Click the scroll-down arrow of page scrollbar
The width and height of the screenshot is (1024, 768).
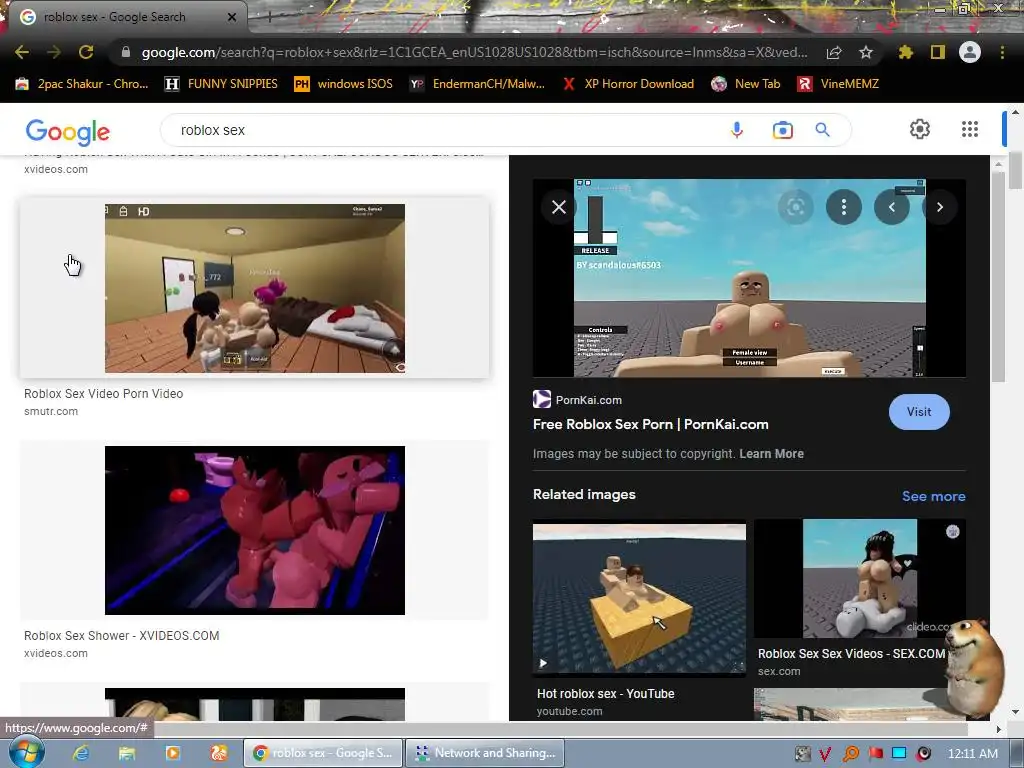pyautogui.click(x=1015, y=712)
